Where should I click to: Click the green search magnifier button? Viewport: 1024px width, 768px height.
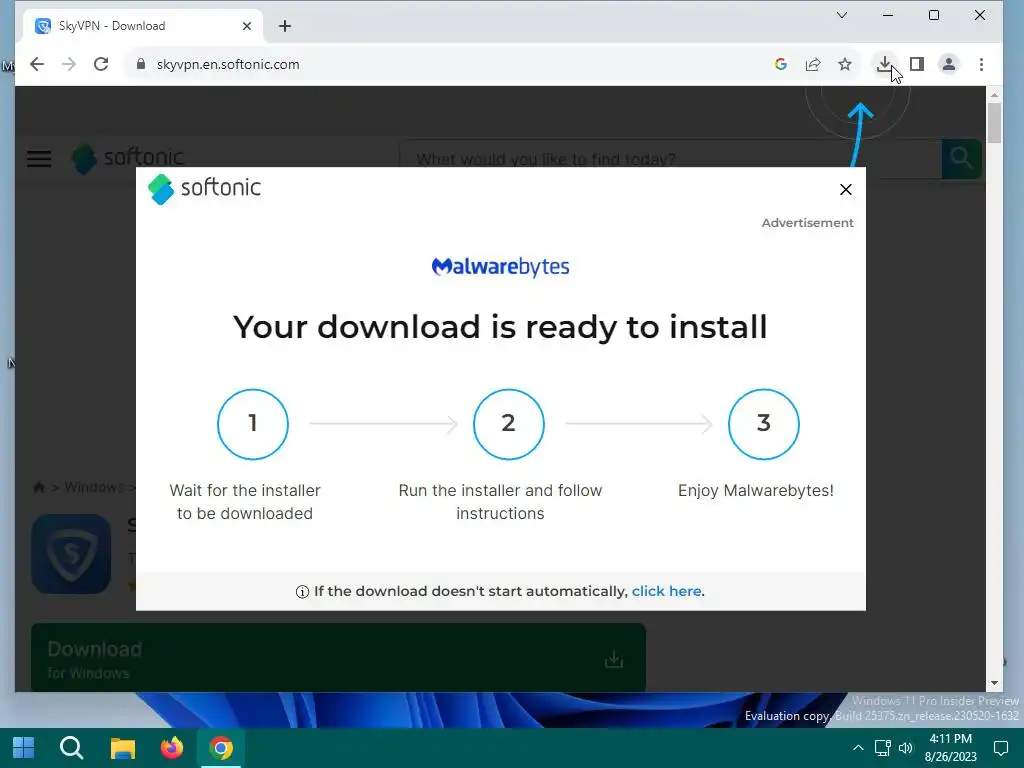[961, 159]
